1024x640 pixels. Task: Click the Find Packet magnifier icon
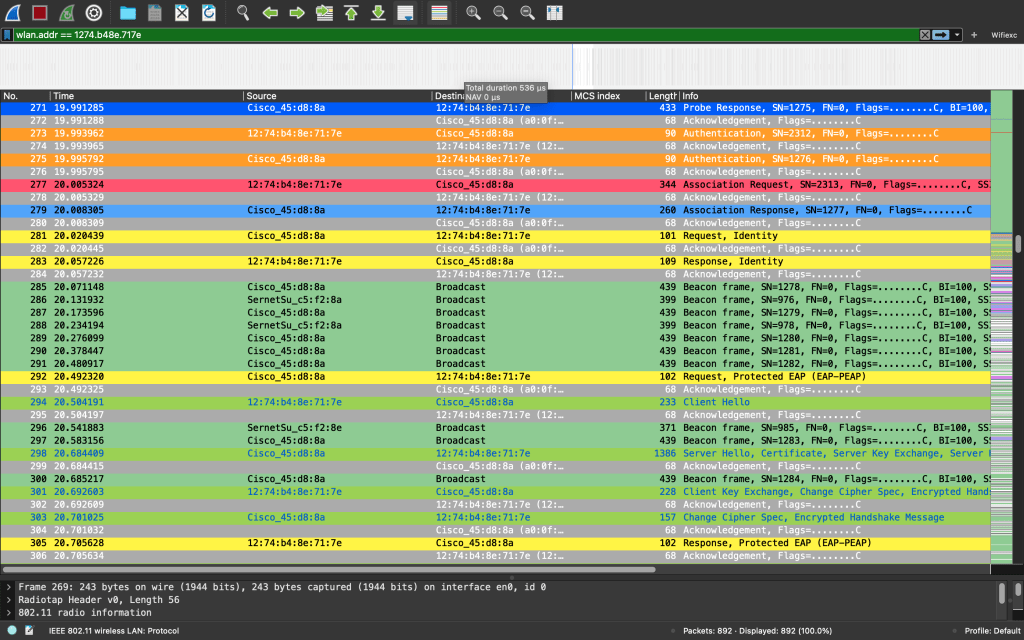click(243, 13)
